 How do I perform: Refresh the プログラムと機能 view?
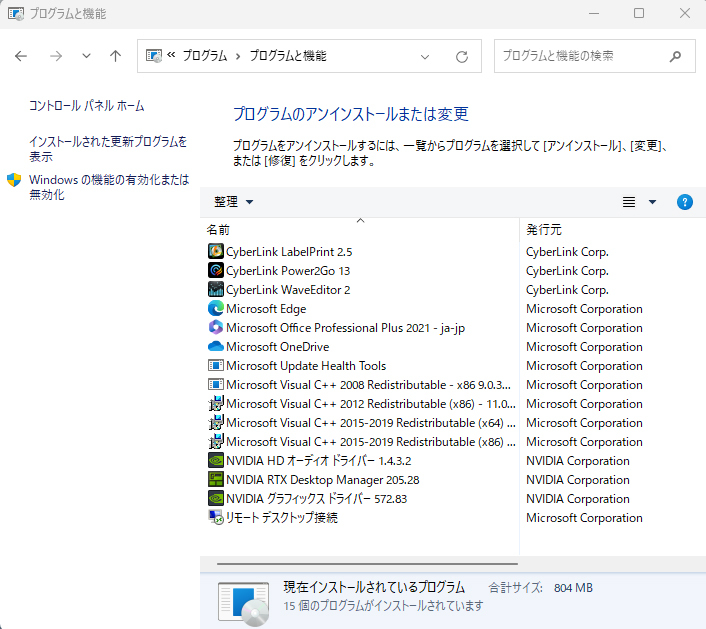pyautogui.click(x=462, y=57)
